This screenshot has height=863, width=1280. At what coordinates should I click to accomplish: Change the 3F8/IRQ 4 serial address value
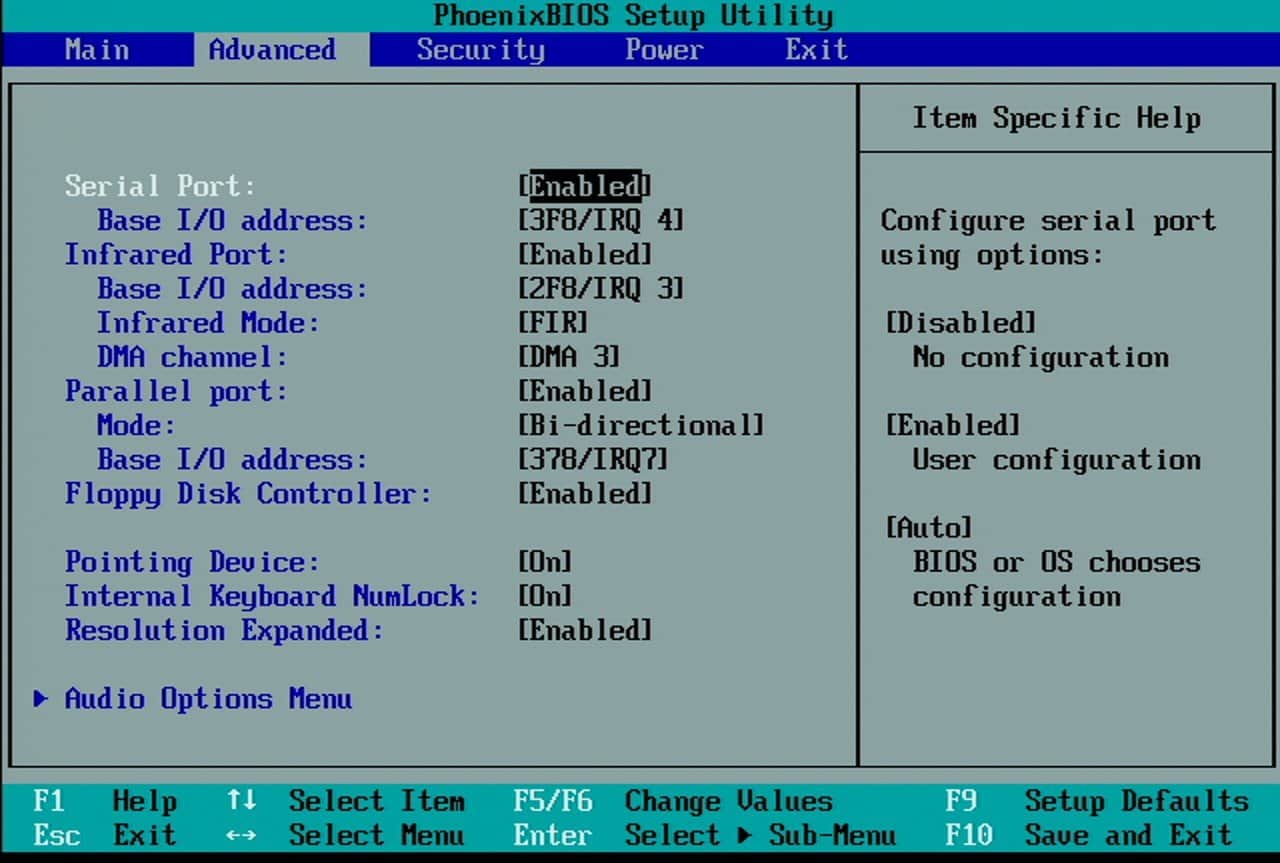coord(601,220)
